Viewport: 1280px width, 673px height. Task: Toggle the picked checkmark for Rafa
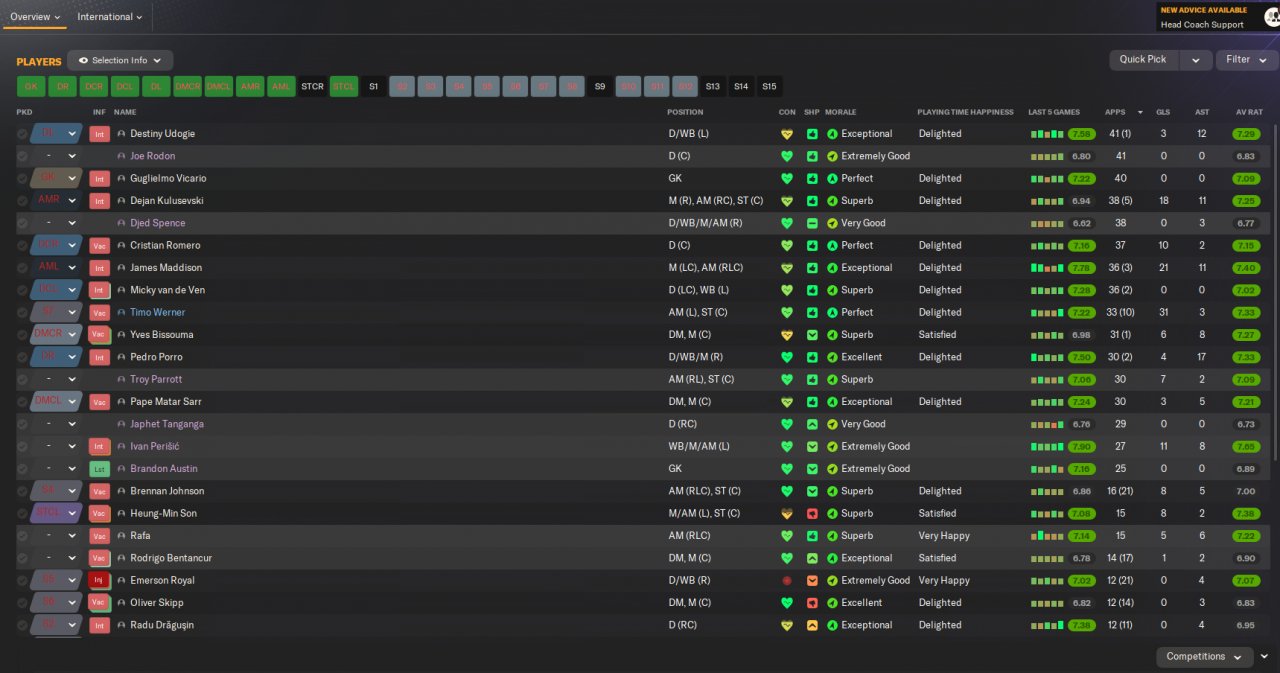coord(22,536)
